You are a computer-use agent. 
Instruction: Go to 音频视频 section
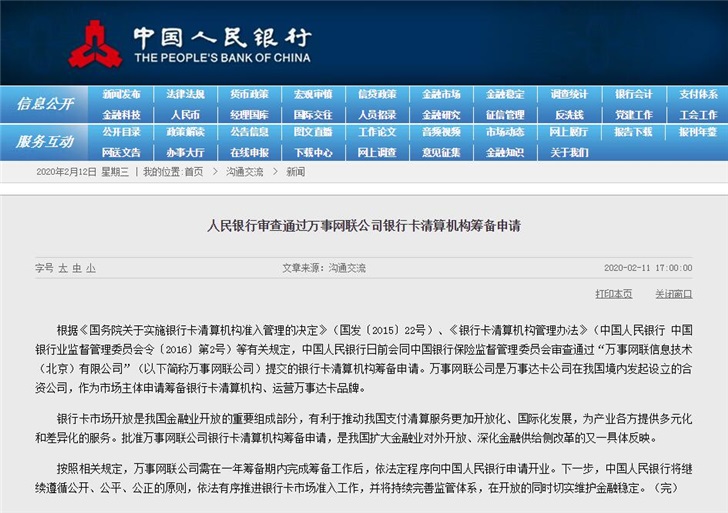[441, 132]
